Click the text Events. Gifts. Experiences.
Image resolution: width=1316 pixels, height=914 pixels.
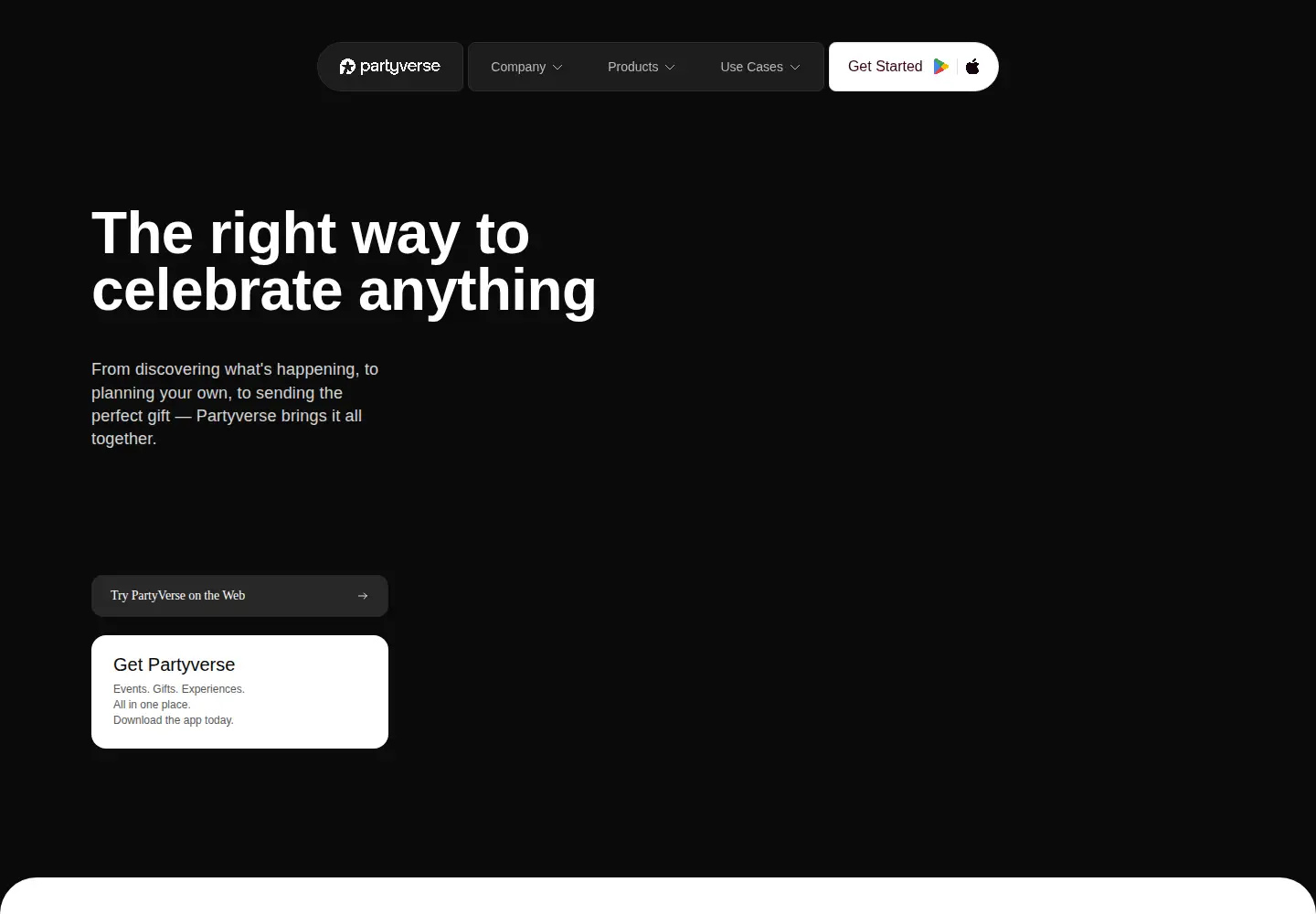[x=179, y=689]
